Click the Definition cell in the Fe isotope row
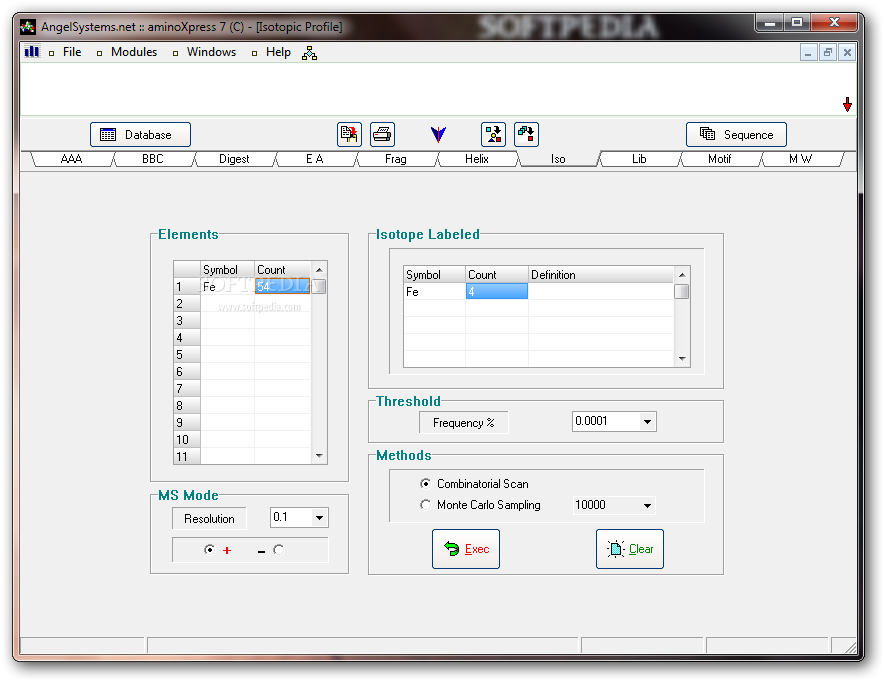Image resolution: width=885 pixels, height=682 pixels. tap(601, 291)
